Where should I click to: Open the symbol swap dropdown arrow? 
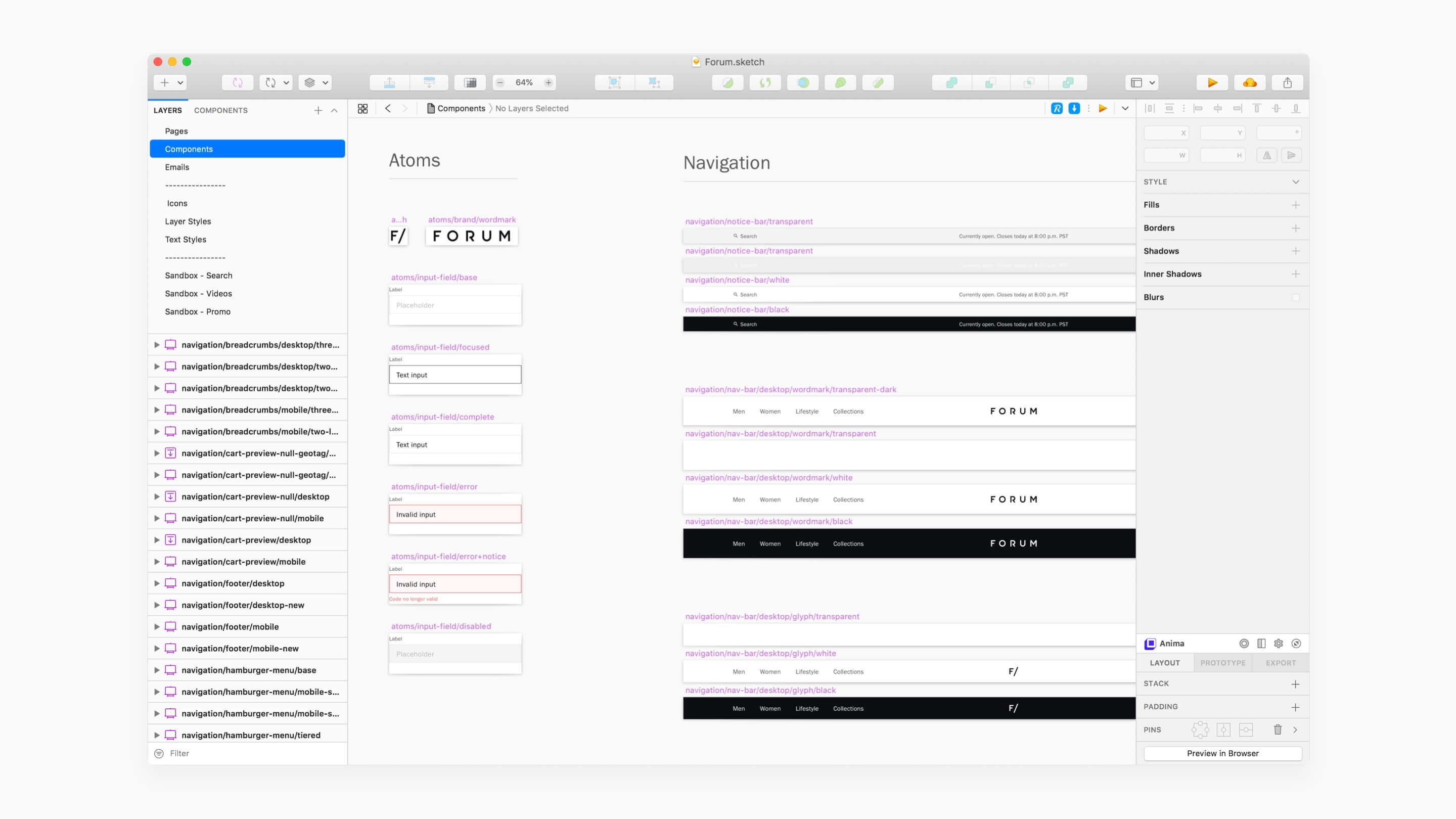click(286, 82)
